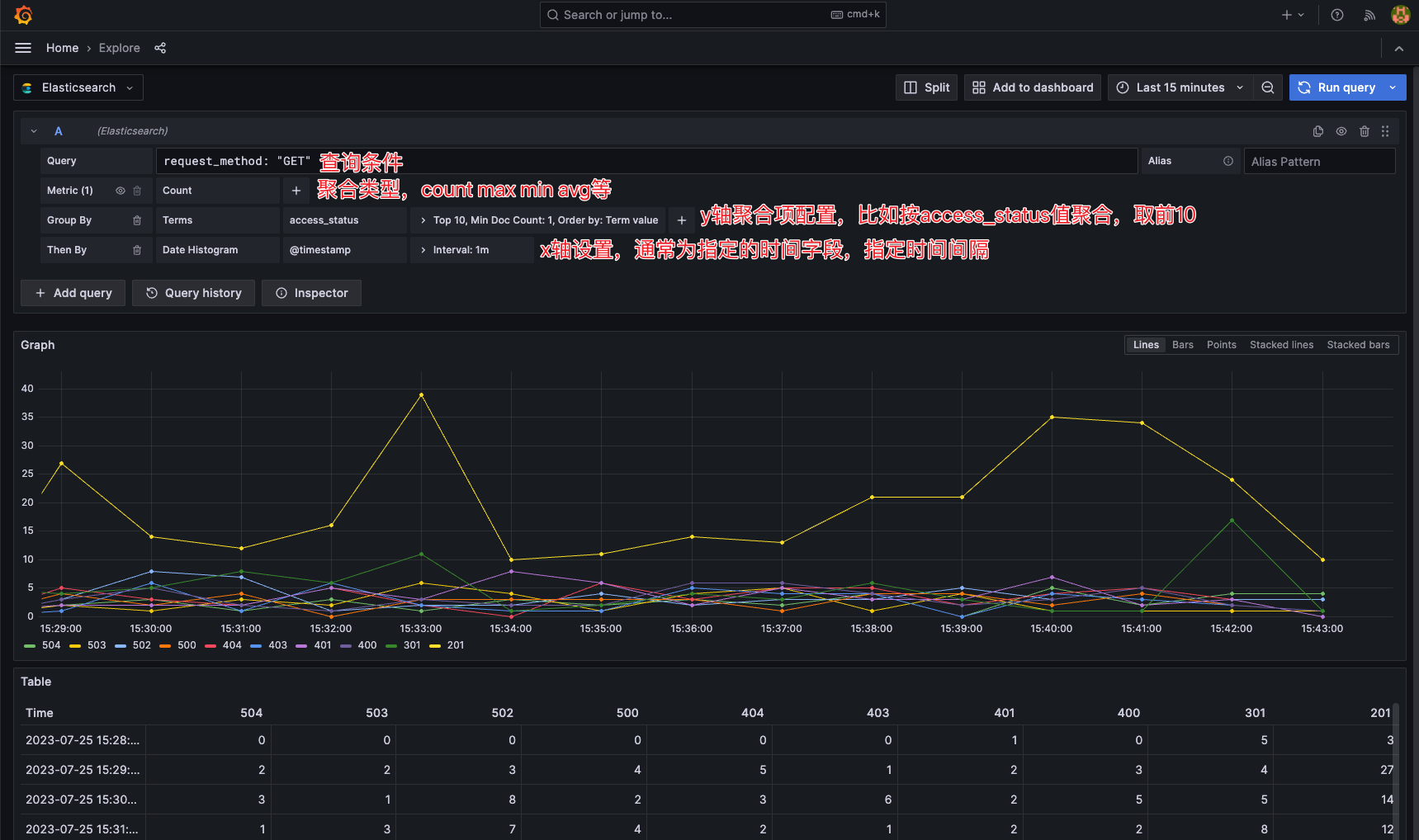
Task: Toggle query A visibility eye icon
Action: pos(1341,131)
